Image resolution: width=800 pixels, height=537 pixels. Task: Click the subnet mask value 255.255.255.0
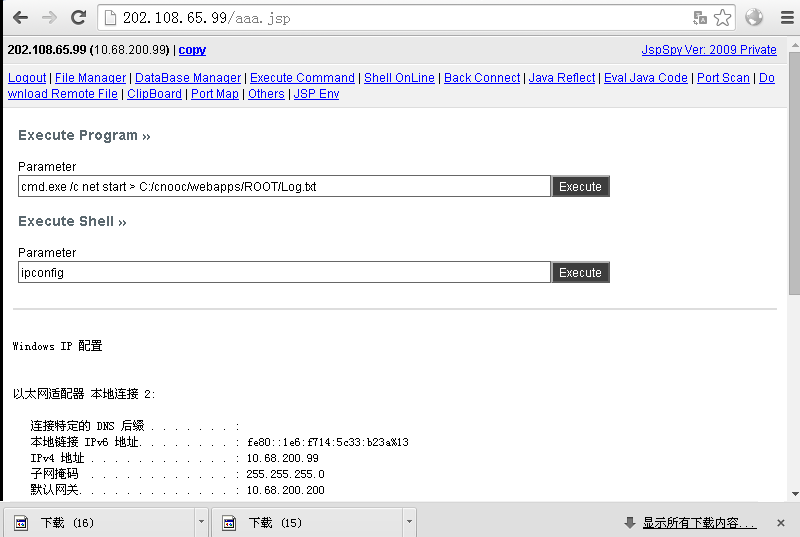click(x=285, y=474)
